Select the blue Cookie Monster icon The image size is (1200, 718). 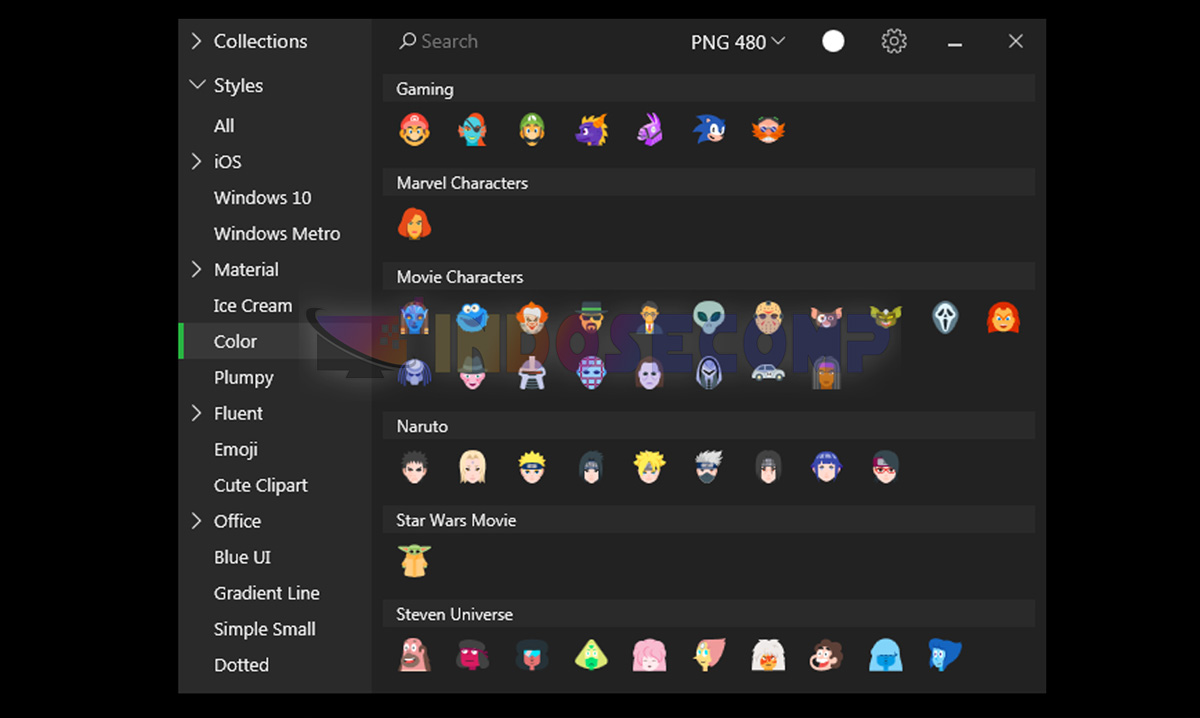pyautogui.click(x=473, y=318)
